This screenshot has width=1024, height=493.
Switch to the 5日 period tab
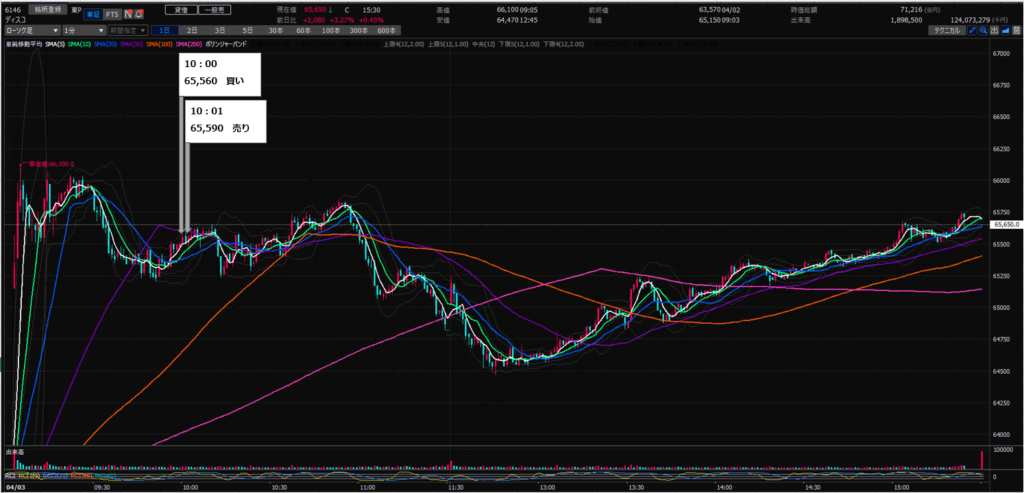(245, 31)
